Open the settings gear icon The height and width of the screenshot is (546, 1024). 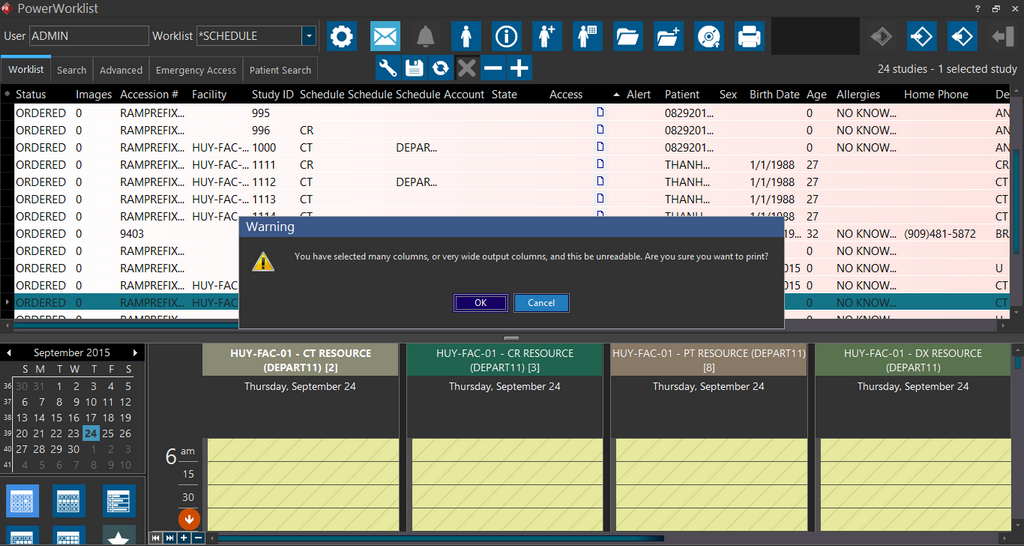click(x=342, y=37)
